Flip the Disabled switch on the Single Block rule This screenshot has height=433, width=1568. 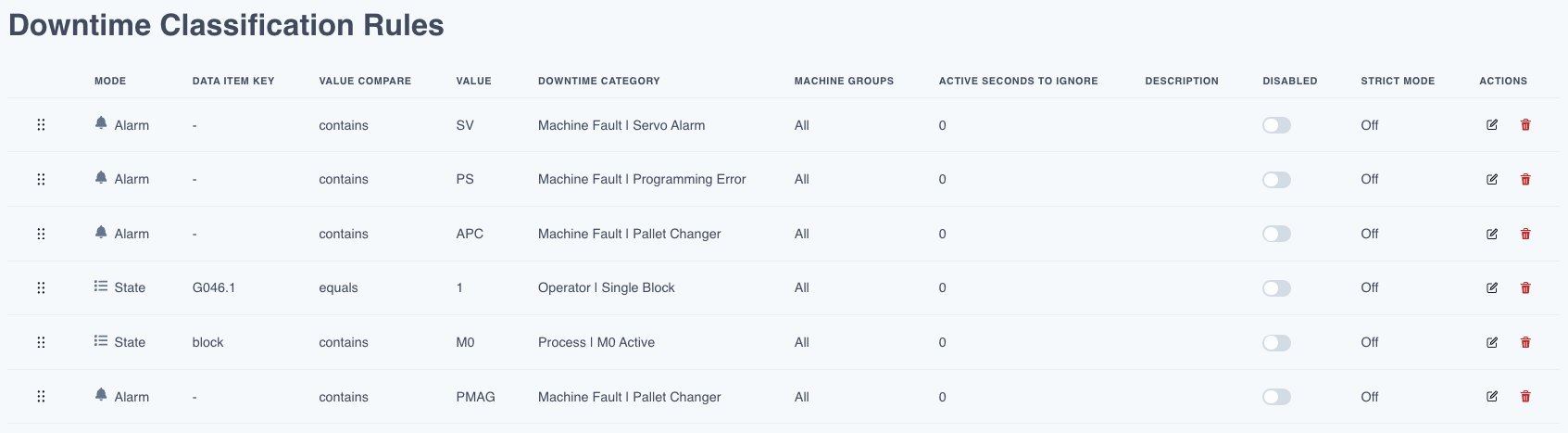(1276, 287)
